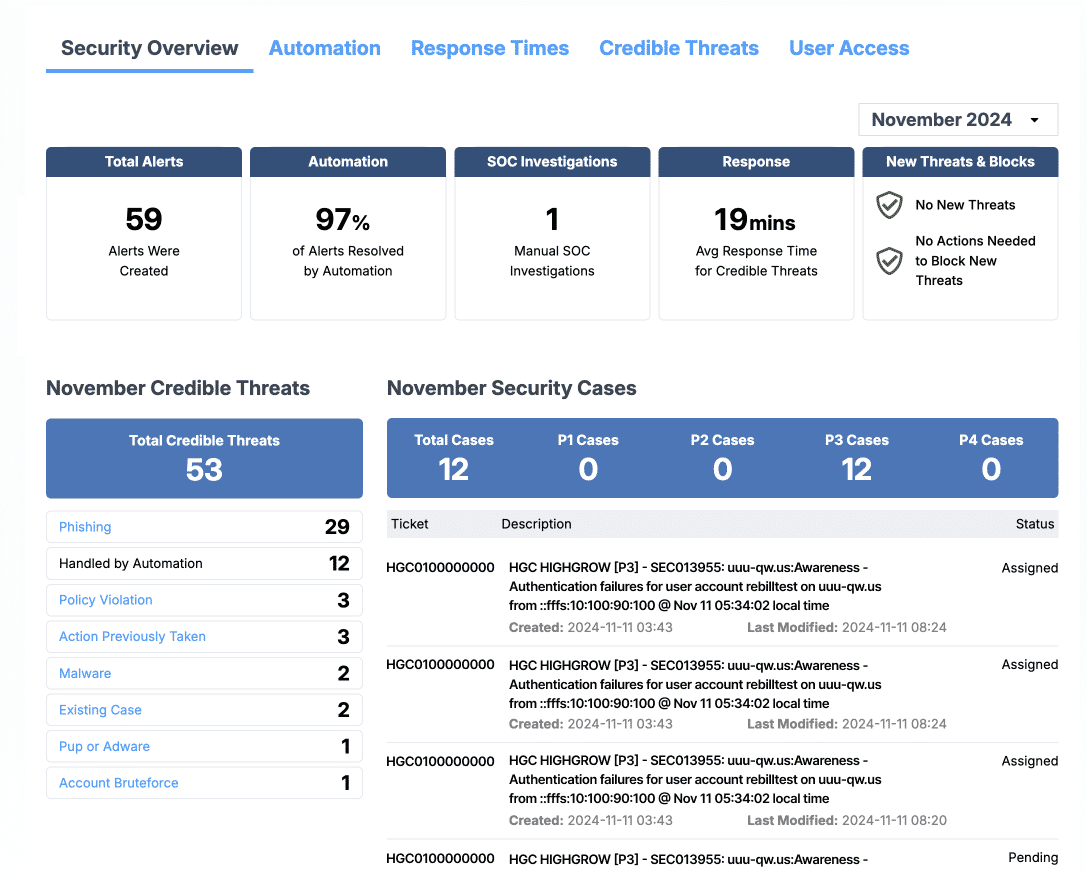This screenshot has width=1087, height=873.
Task: Open the Account Bruteforce link
Action: pyautogui.click(x=119, y=783)
